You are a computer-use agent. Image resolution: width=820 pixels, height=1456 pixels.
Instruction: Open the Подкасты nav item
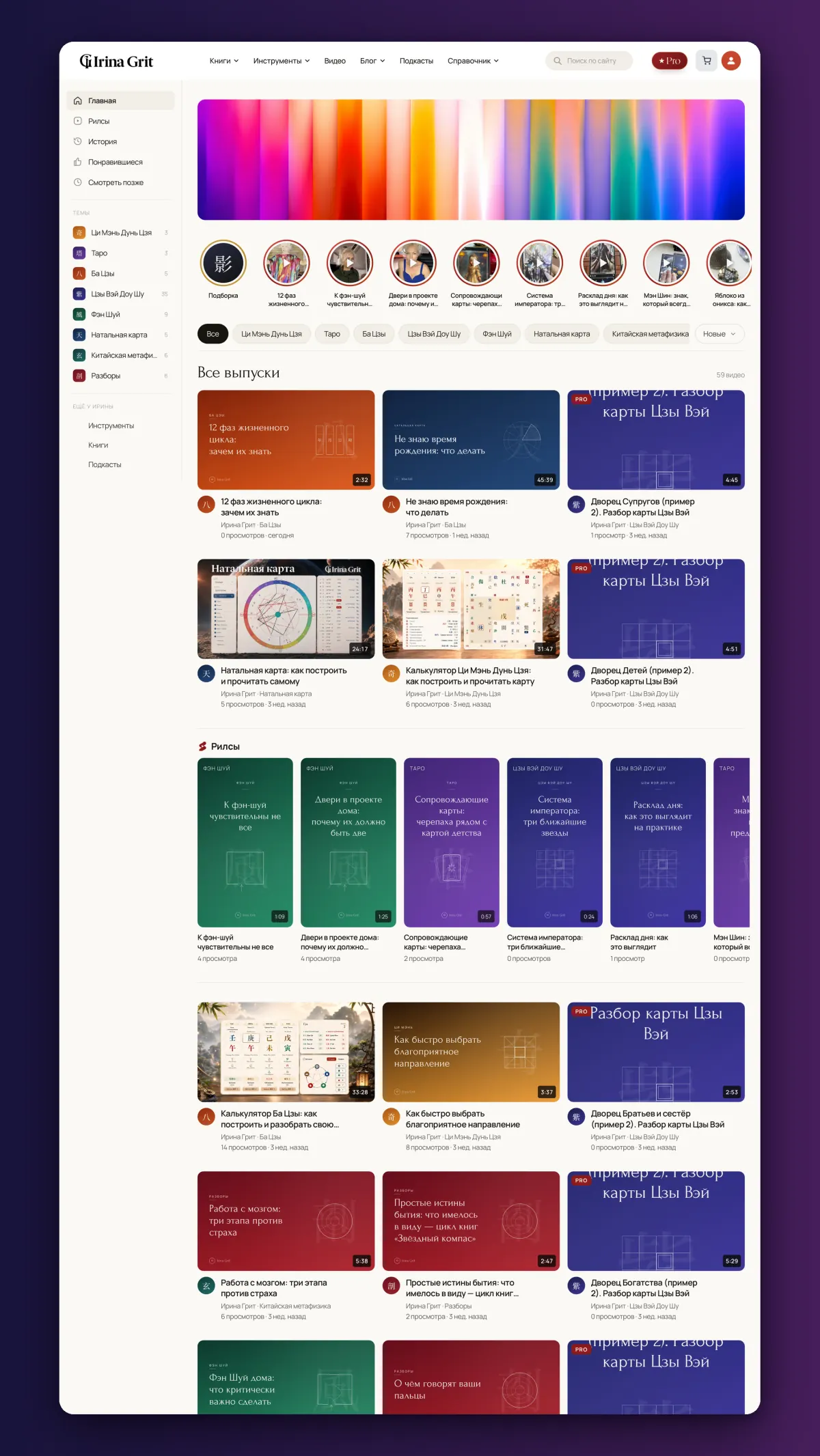tap(416, 61)
